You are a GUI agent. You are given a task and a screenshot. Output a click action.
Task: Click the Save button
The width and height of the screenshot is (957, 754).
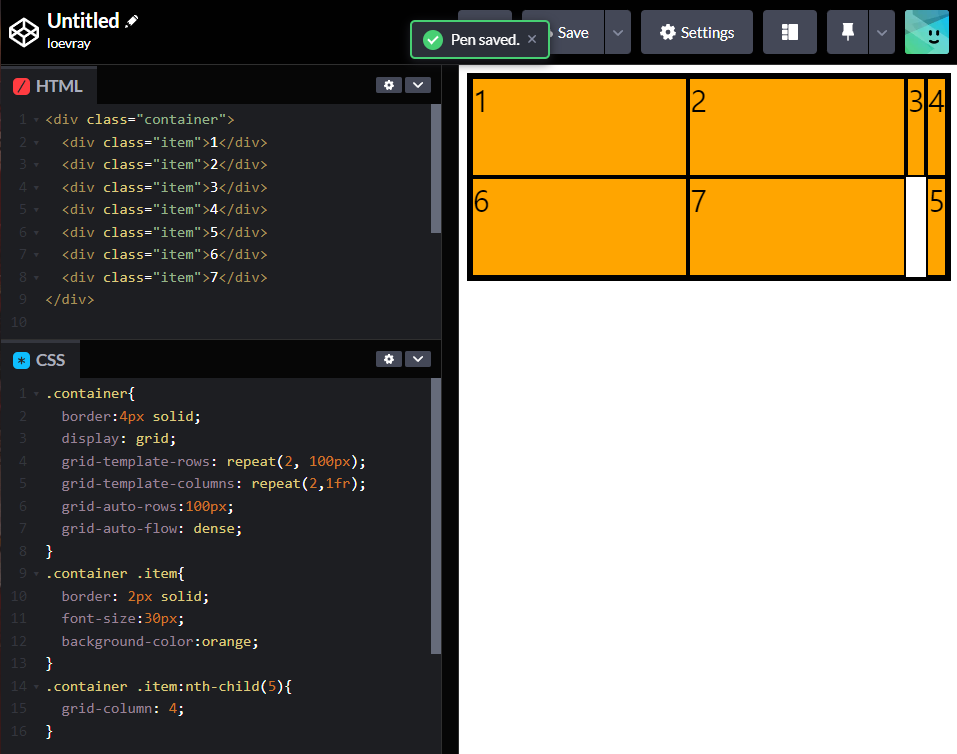click(572, 32)
